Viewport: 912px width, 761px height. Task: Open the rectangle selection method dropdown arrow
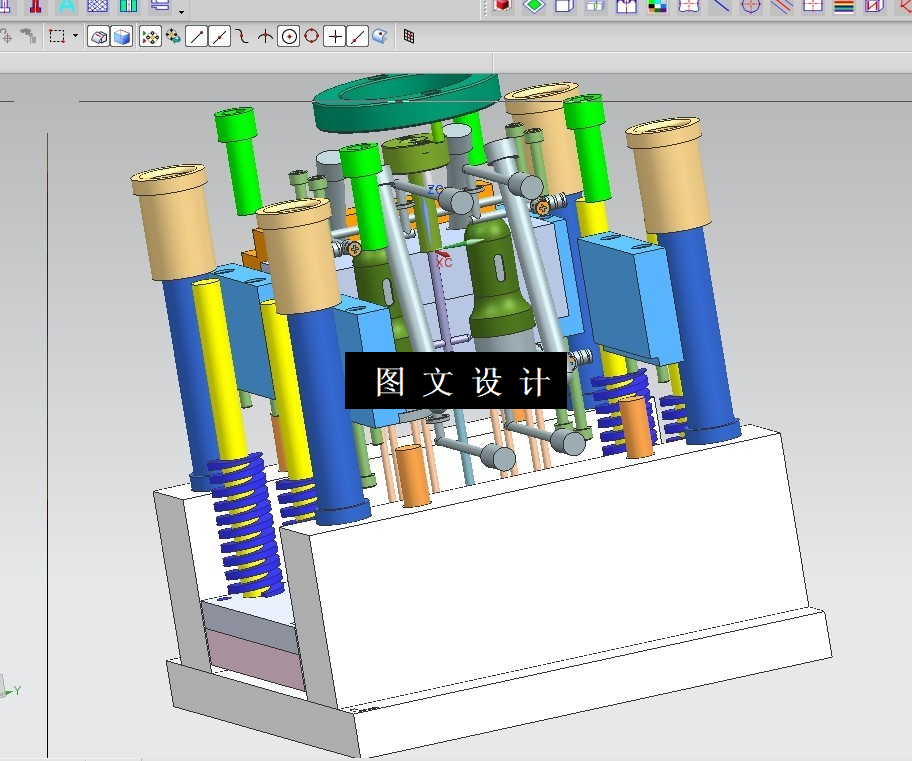tap(76, 37)
